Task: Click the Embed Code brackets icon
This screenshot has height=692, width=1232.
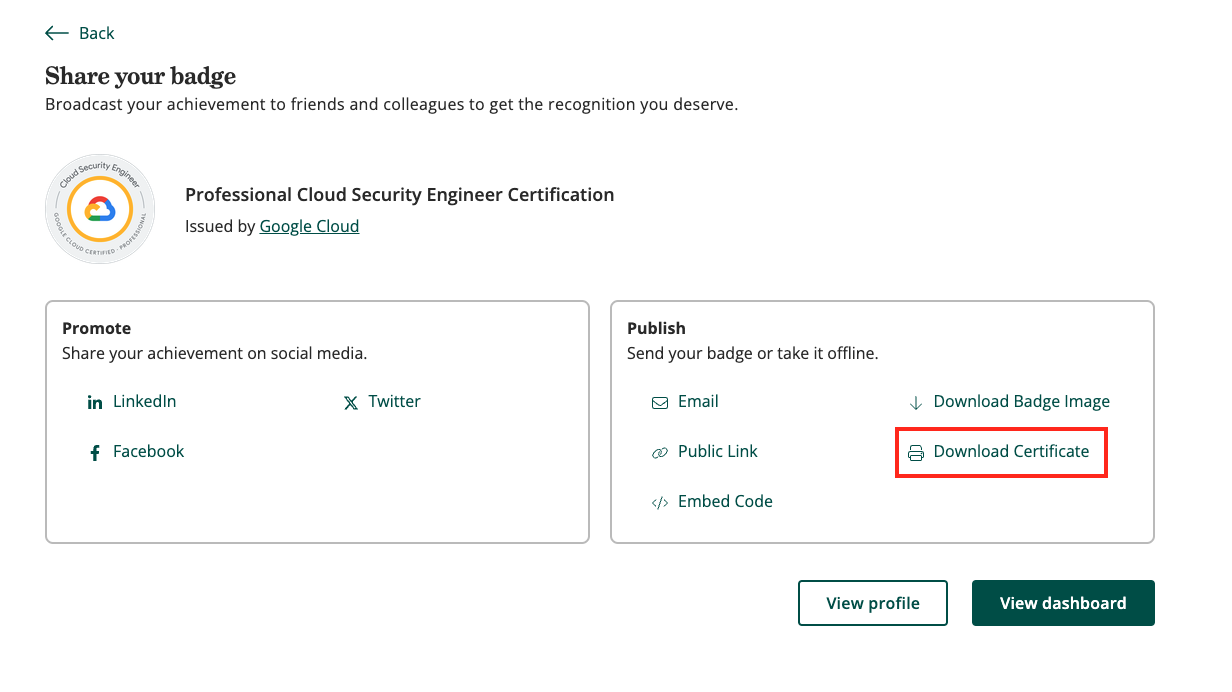Action: pyautogui.click(x=660, y=503)
